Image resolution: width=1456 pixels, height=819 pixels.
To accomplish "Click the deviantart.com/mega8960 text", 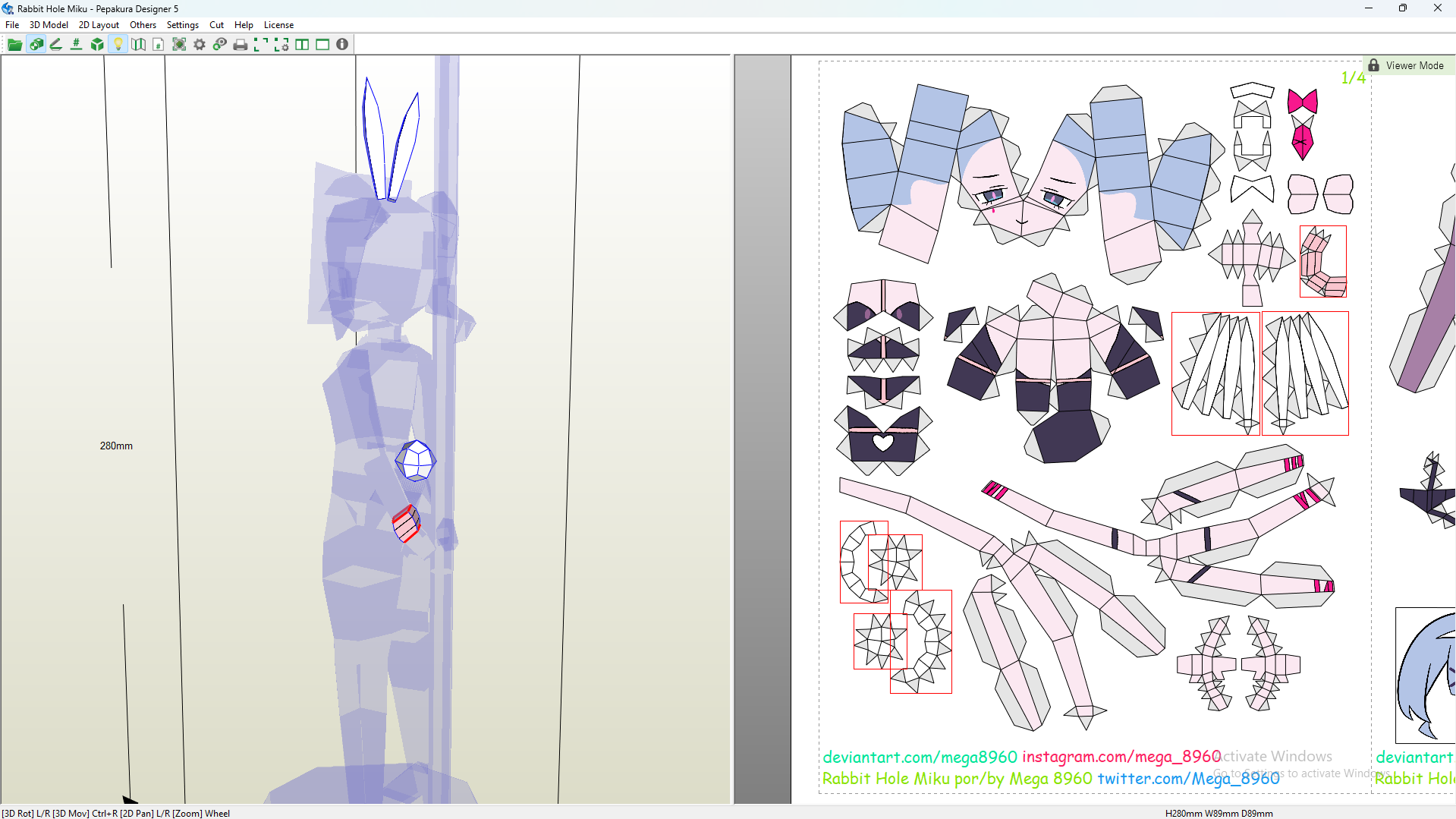I will click(920, 758).
